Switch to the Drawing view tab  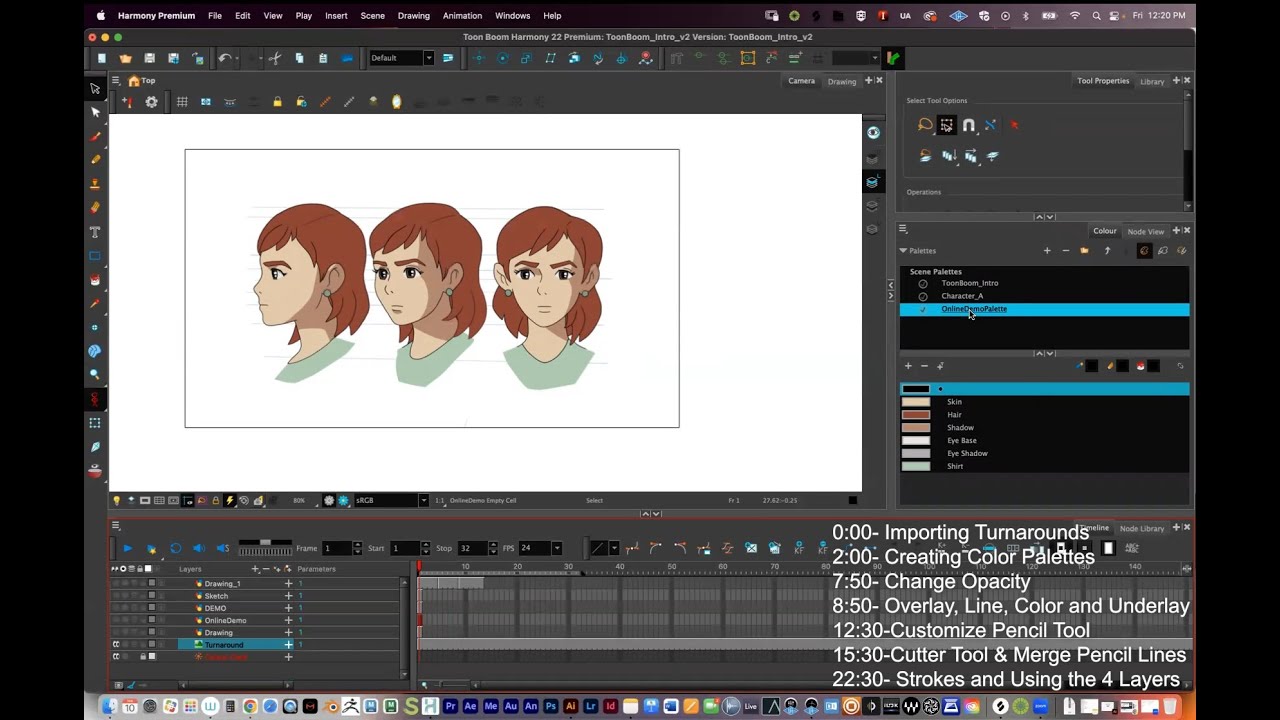842,81
